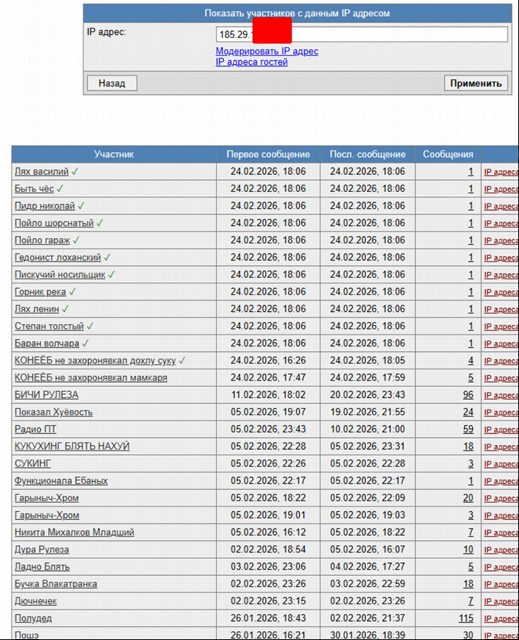Click the green checkmark beside Степан толстый
The width and height of the screenshot is (519, 640).
[90, 326]
